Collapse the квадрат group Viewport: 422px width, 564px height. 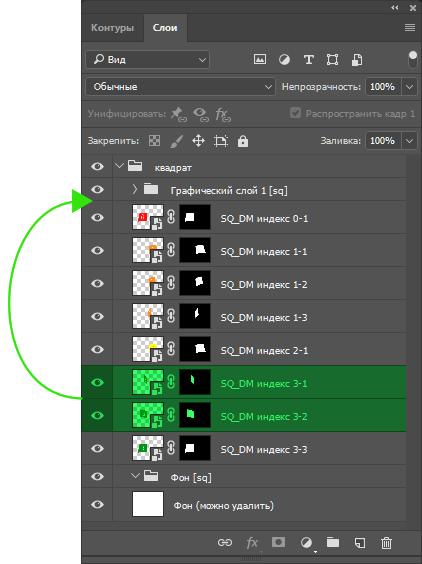(x=119, y=166)
